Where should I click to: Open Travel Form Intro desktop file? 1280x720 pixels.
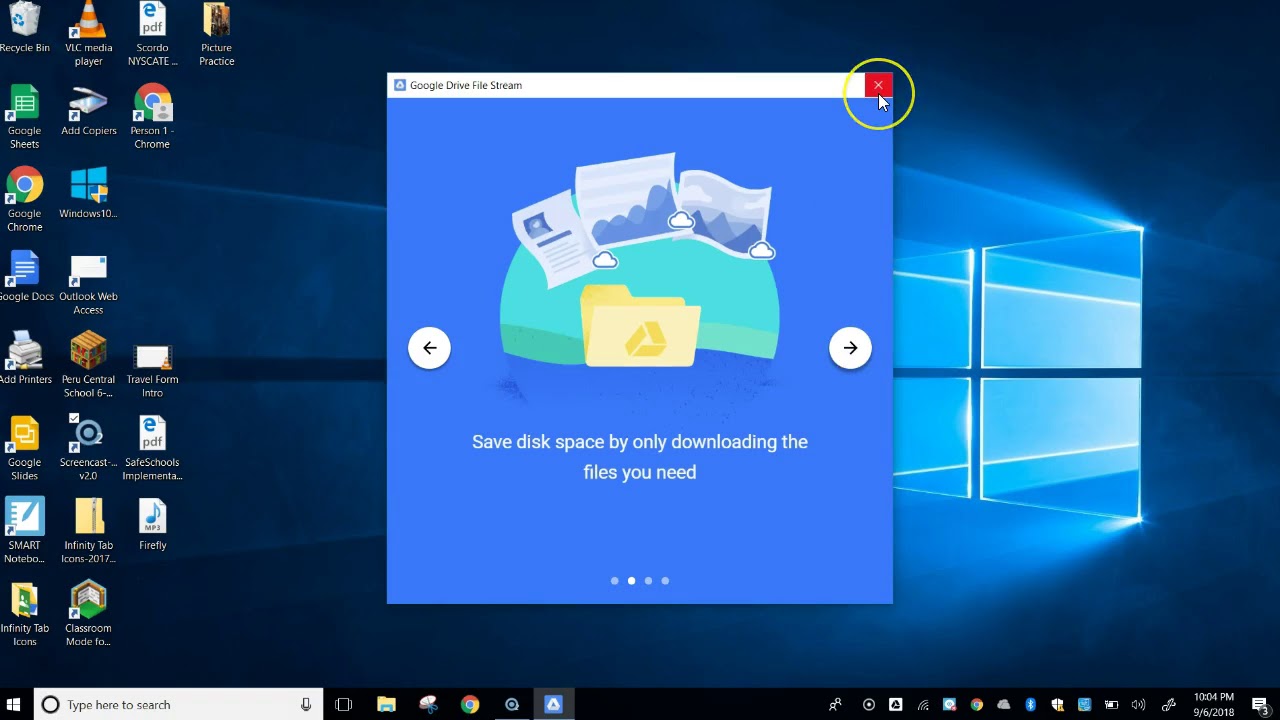pos(152,366)
